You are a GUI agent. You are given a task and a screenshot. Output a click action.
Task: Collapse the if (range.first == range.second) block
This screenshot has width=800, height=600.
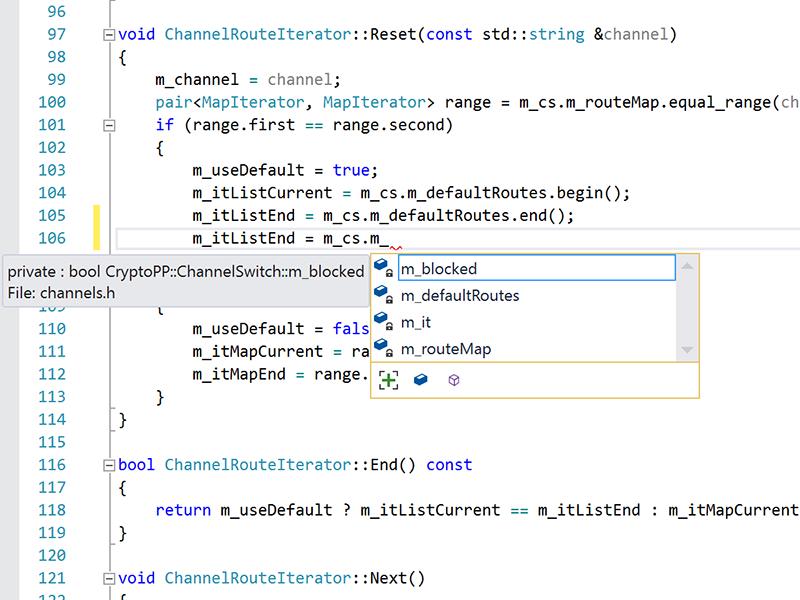(109, 126)
